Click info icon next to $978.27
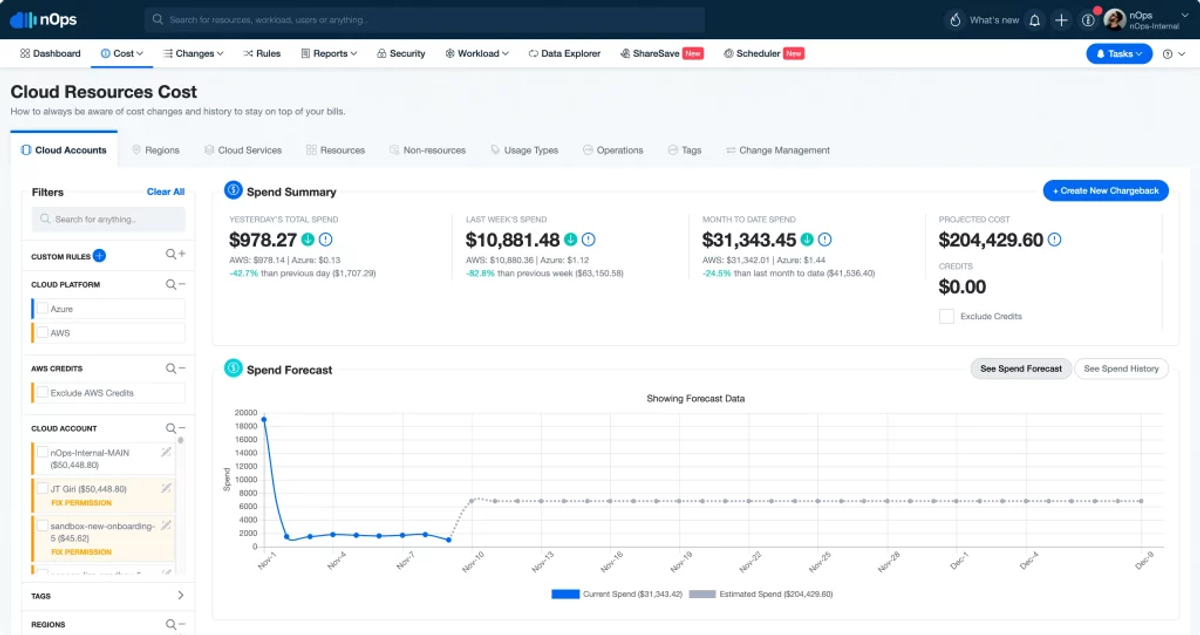This screenshot has width=1200, height=635. pos(325,240)
